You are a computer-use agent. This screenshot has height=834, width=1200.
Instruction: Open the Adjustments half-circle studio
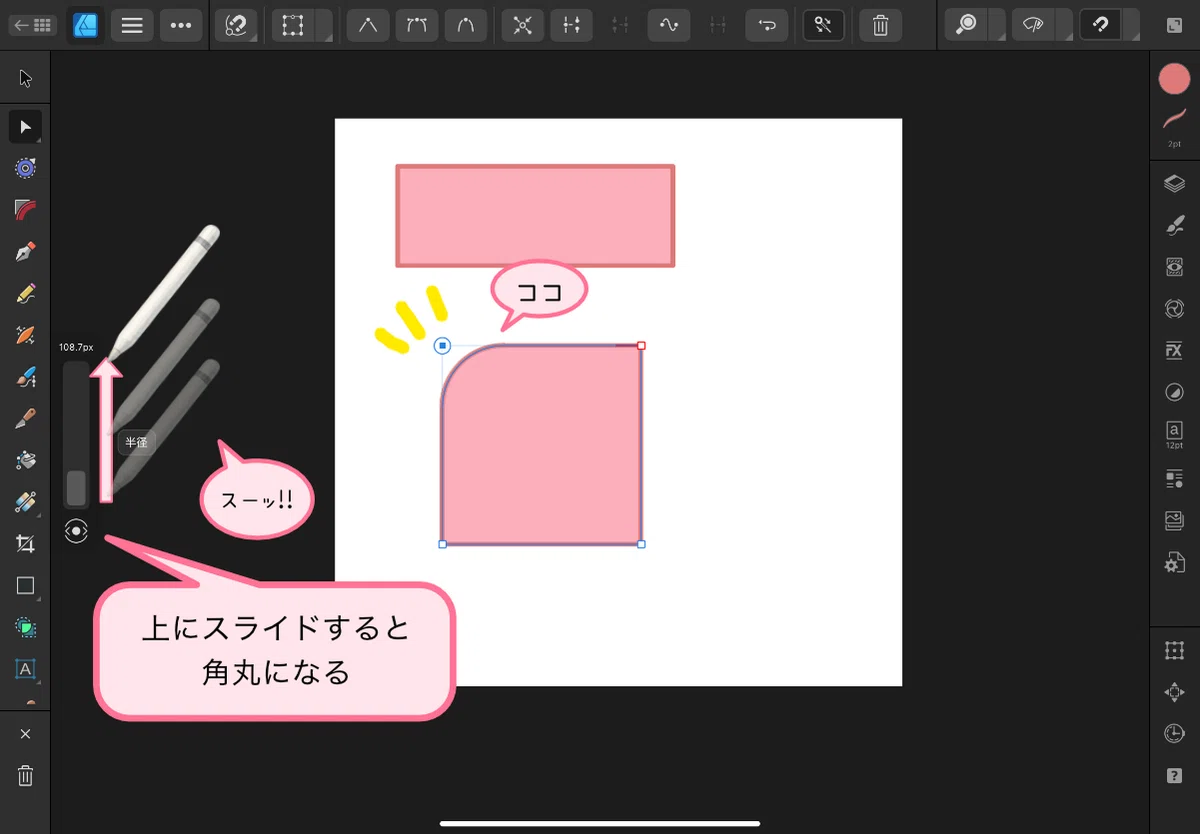click(x=1174, y=393)
